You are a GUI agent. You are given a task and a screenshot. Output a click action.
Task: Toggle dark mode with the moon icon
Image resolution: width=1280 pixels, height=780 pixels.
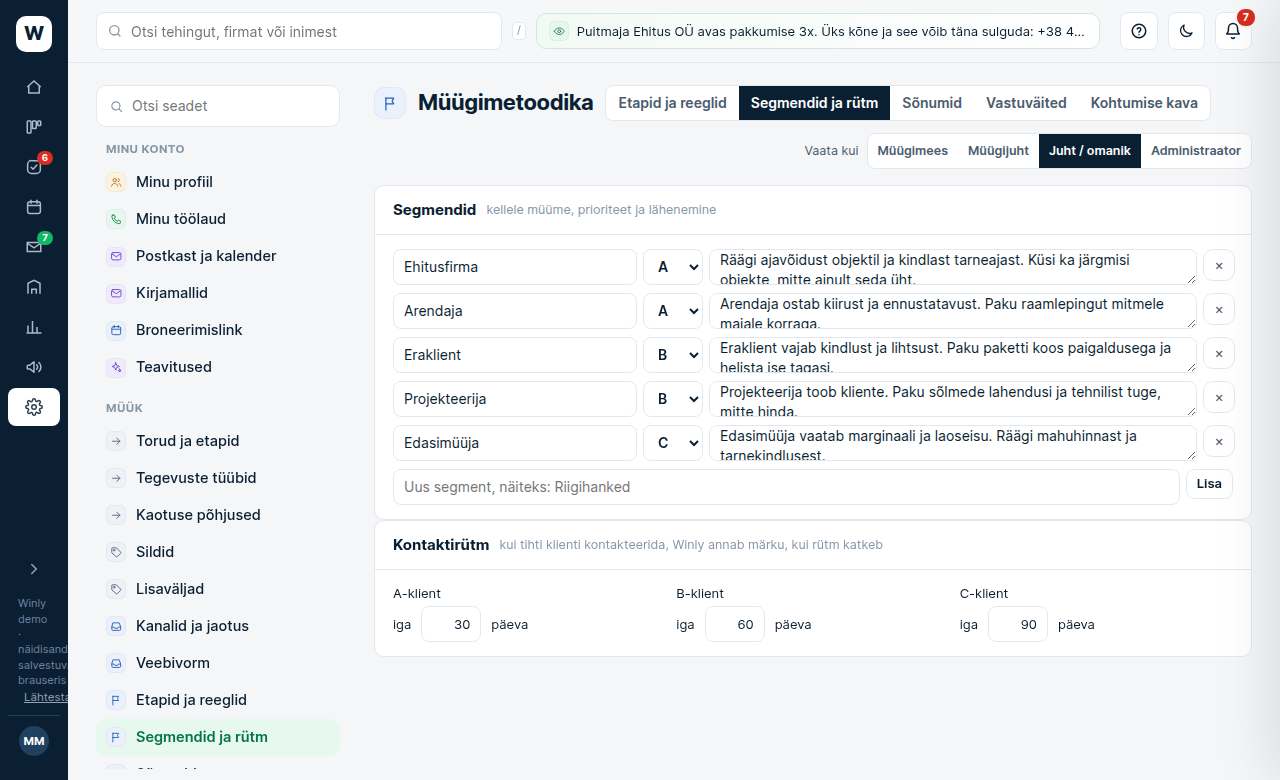pyautogui.click(x=1186, y=31)
